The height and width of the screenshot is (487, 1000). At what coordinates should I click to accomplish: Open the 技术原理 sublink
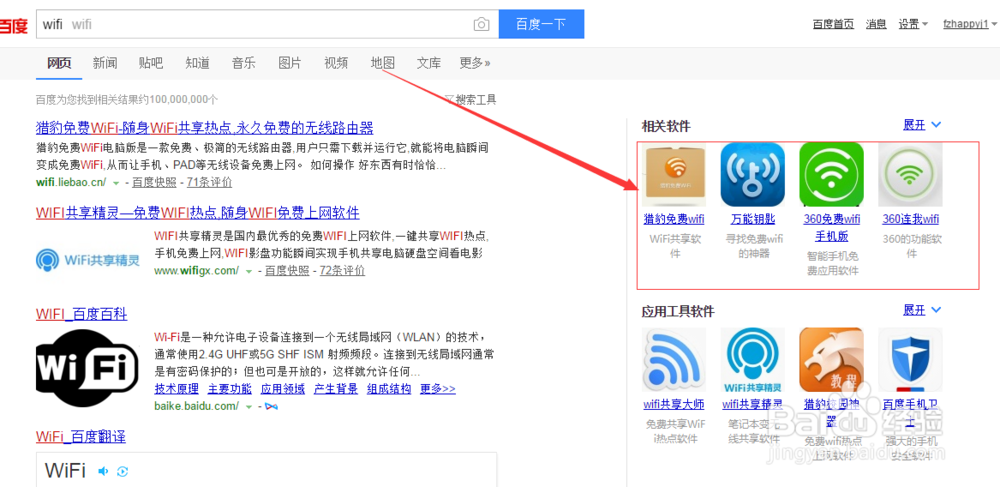coord(176,389)
